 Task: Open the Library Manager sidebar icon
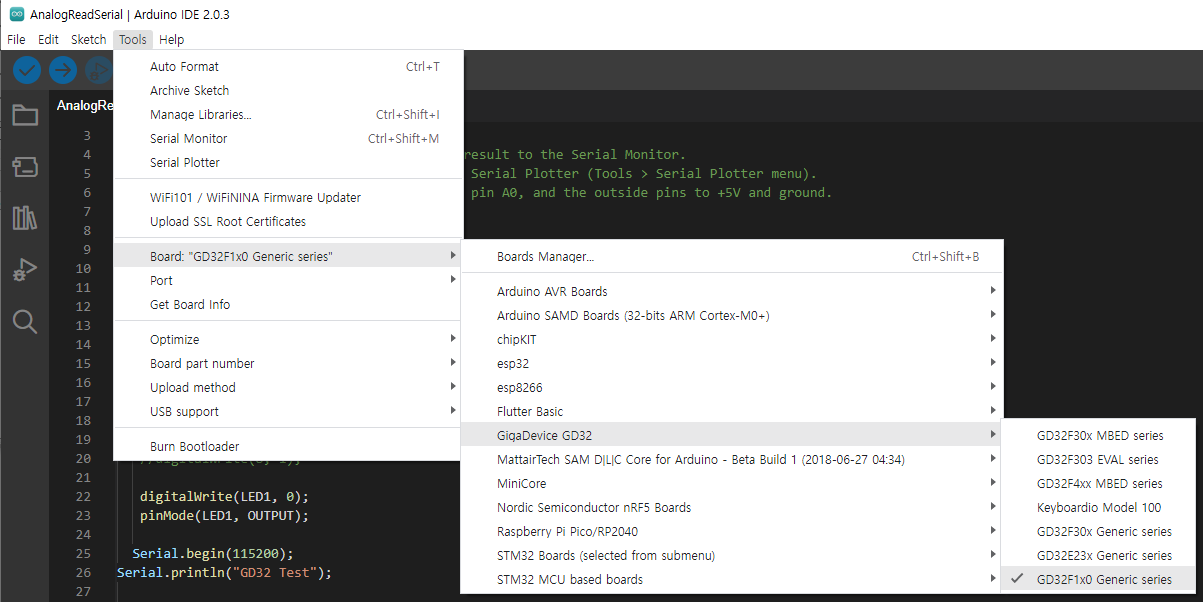[x=25, y=218]
